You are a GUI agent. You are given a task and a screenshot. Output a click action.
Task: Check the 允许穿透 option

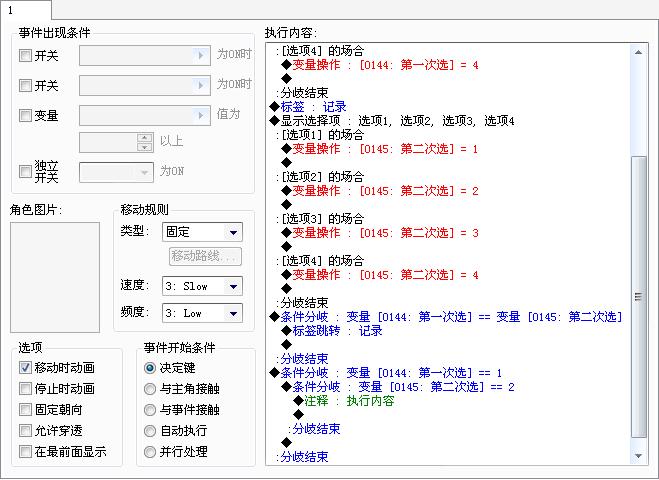[x=25, y=431]
